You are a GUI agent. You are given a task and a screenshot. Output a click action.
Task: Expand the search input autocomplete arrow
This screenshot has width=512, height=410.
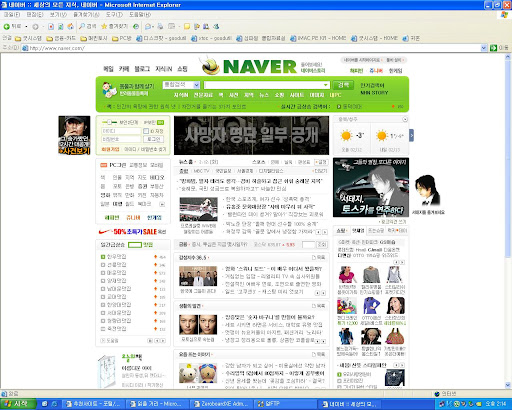pyautogui.click(x=325, y=85)
